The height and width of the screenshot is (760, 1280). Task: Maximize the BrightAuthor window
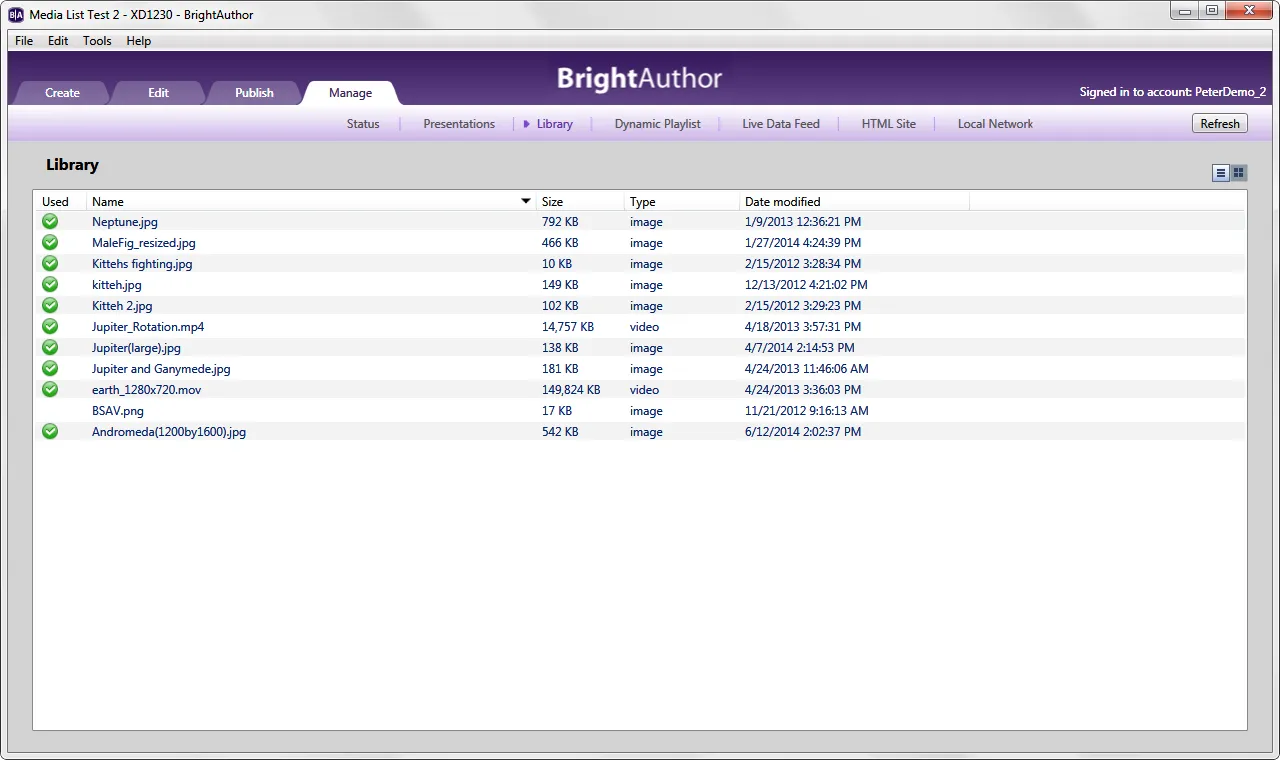1212,10
